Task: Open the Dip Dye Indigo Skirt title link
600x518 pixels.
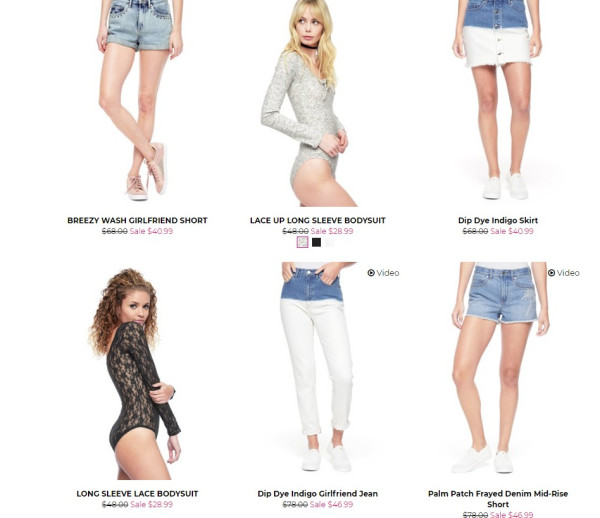Action: pyautogui.click(x=498, y=220)
